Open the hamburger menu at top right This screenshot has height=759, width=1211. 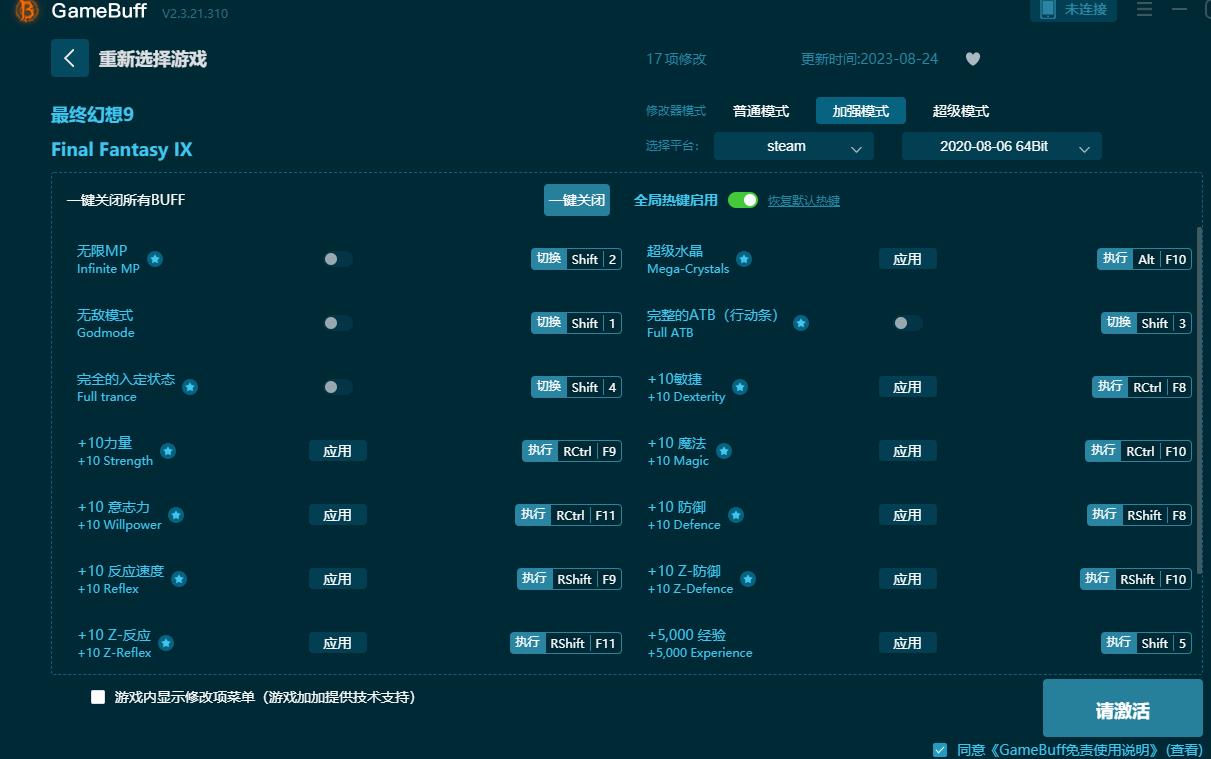point(1143,10)
